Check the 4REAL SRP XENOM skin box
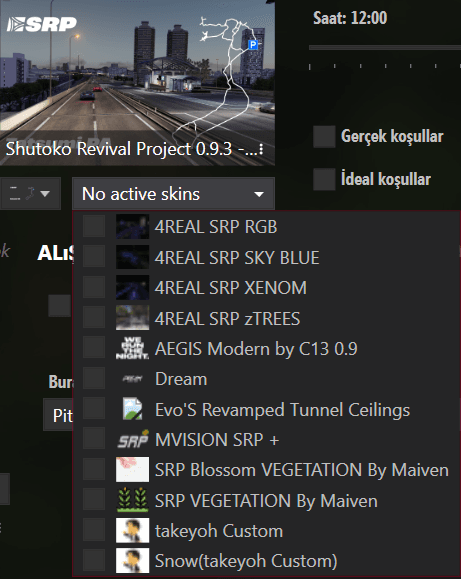The image size is (461, 579). tap(94, 287)
